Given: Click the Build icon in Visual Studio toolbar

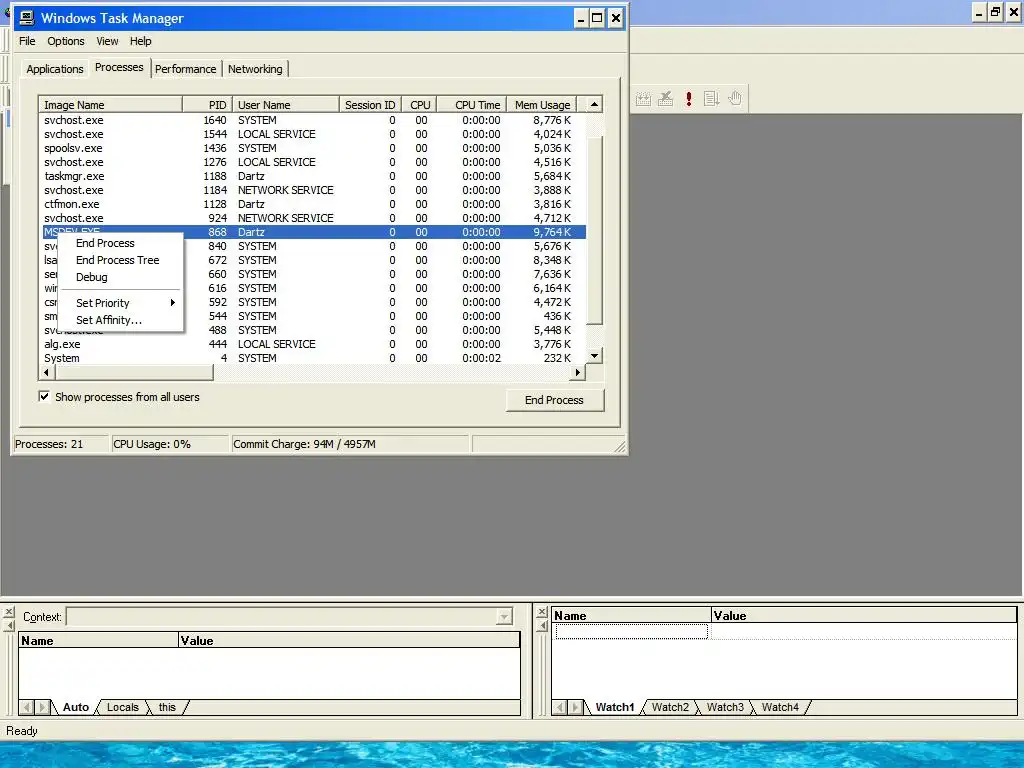Looking at the screenshot, I should (x=643, y=99).
